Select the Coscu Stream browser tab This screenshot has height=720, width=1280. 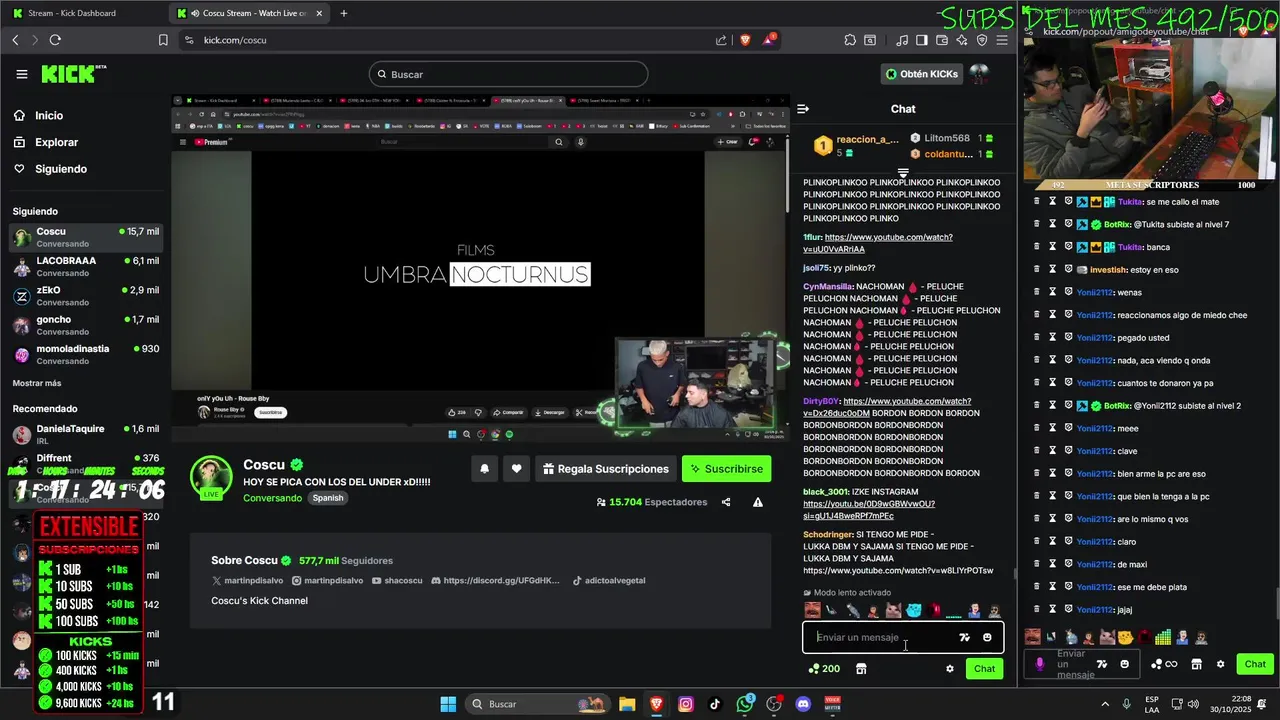point(248,13)
